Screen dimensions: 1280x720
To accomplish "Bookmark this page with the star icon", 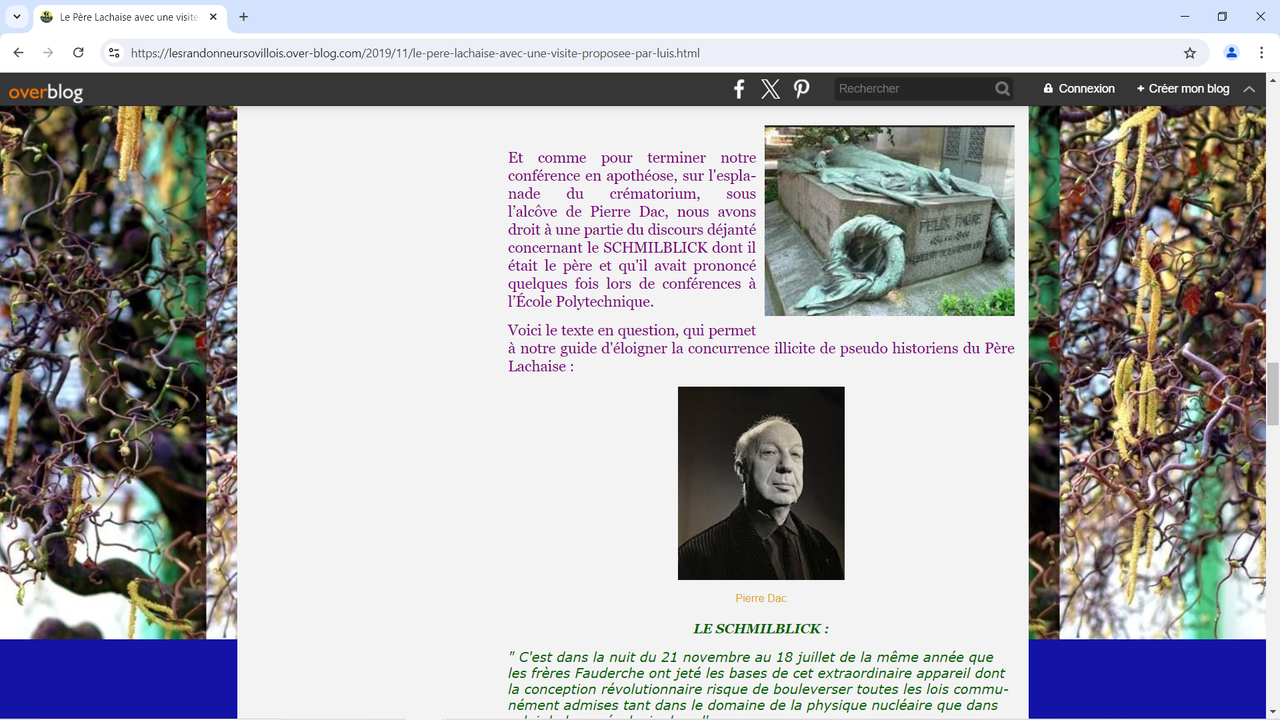I will point(1190,53).
